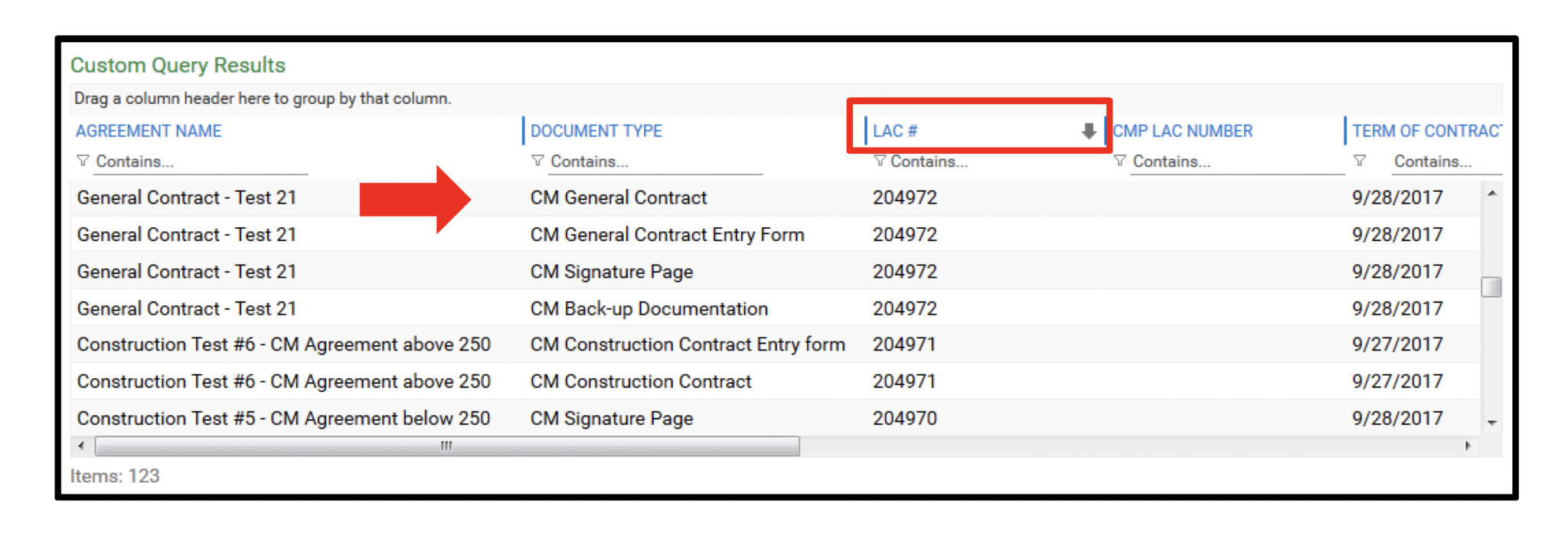Select CM Signature Page for Test 21
The height and width of the screenshot is (535, 1568).
point(612,272)
